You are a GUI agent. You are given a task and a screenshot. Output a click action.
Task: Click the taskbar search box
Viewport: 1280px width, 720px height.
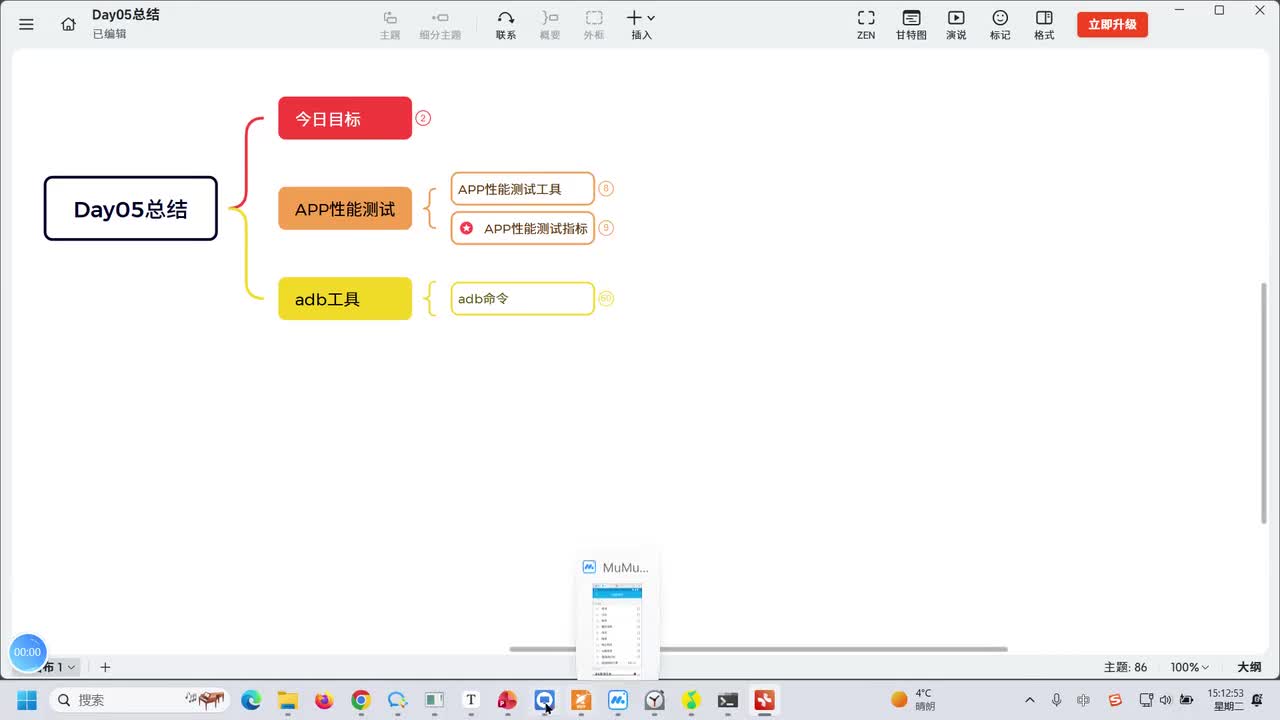pos(140,700)
